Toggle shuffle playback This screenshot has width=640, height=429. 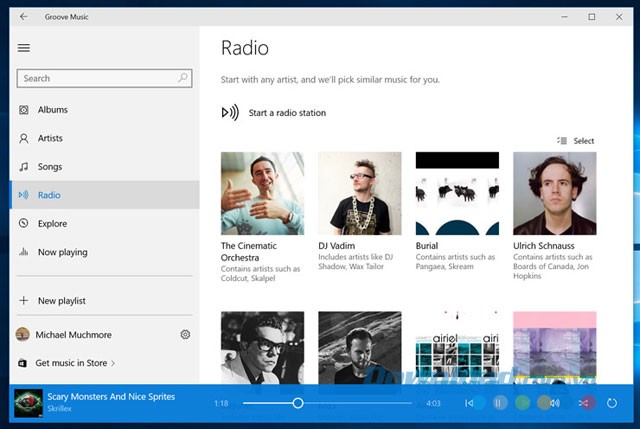click(583, 403)
